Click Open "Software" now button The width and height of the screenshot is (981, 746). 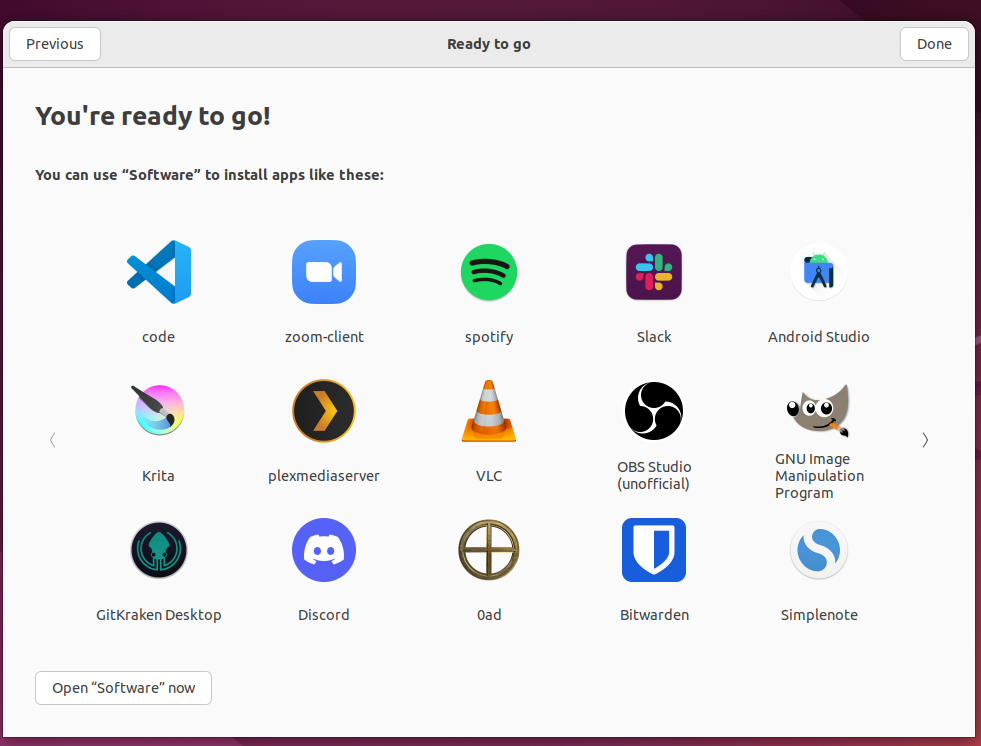tap(123, 688)
